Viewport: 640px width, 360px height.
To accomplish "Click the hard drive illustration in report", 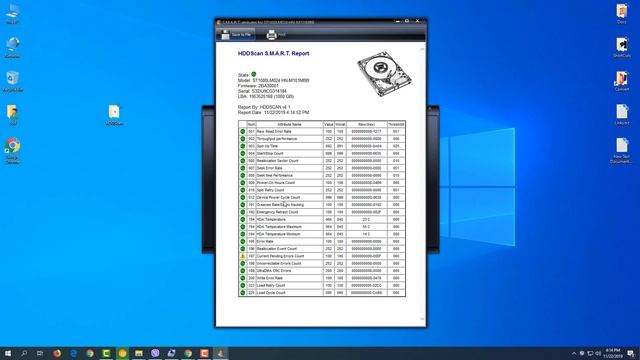I will click(x=384, y=73).
